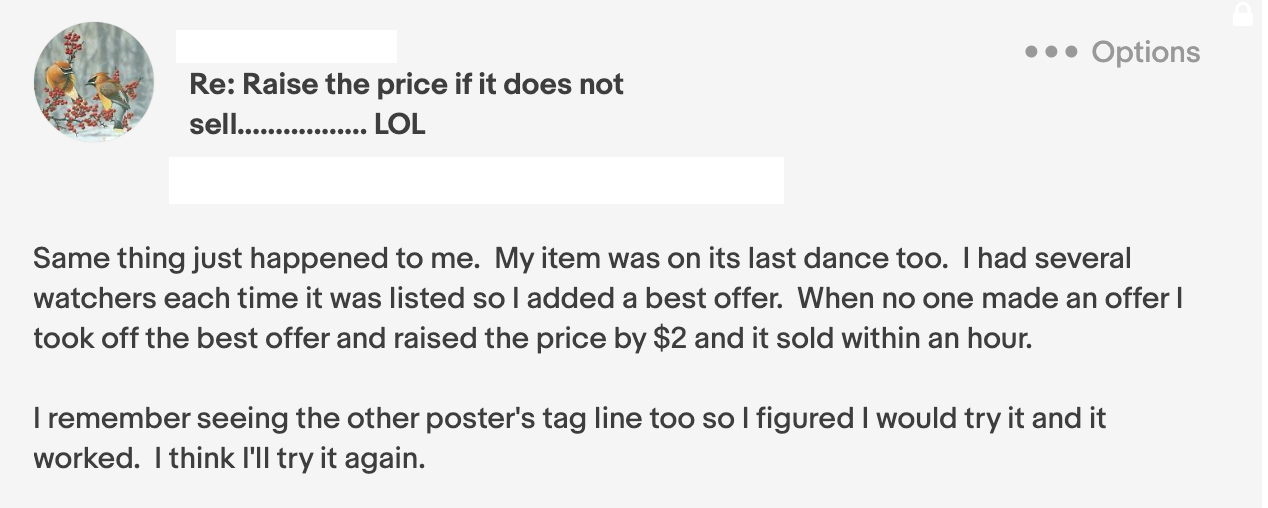Click the "Options" label text
Screen dimensions: 1268x508
tap(1146, 52)
